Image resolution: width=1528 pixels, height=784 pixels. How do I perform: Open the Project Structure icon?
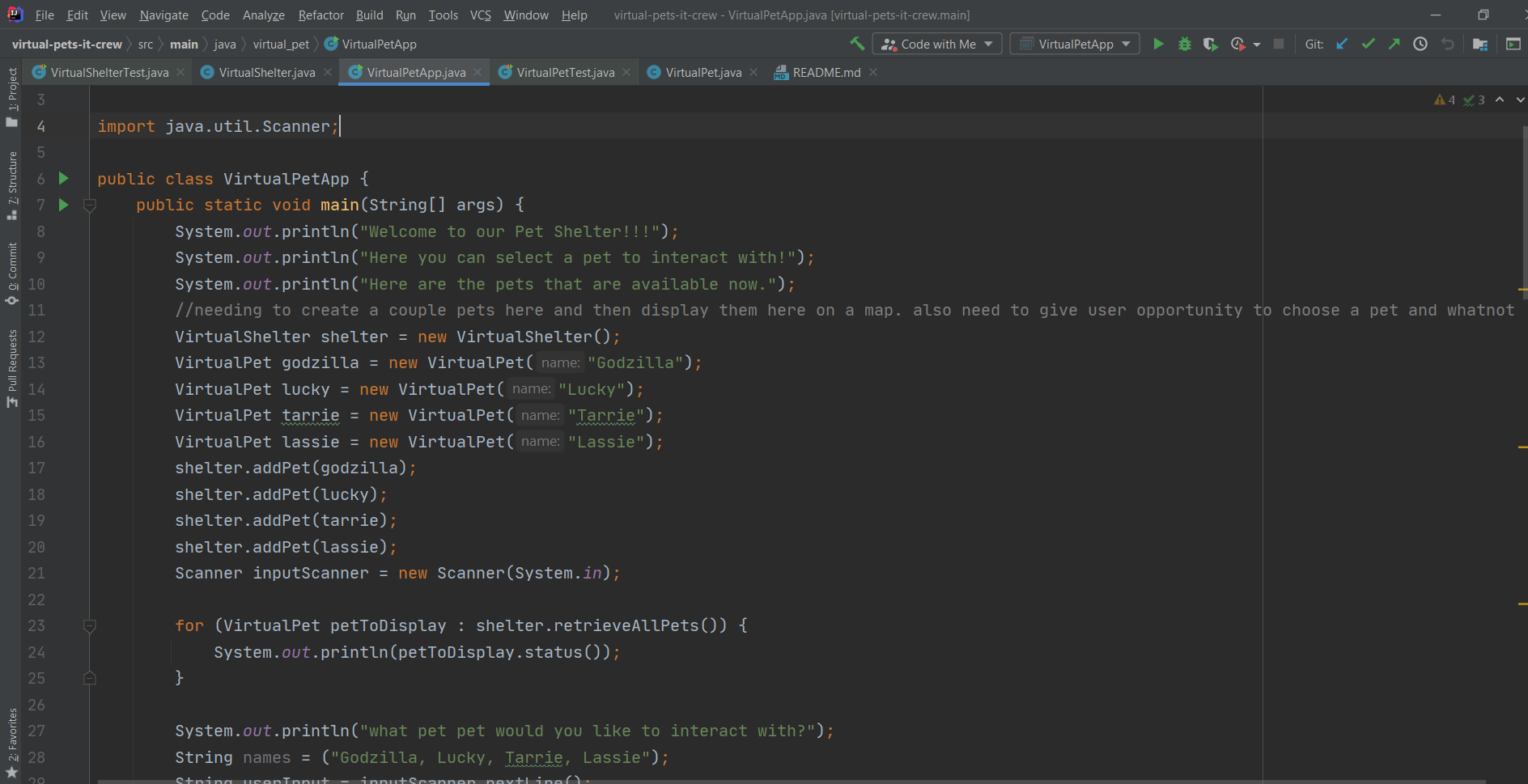coord(1480,44)
